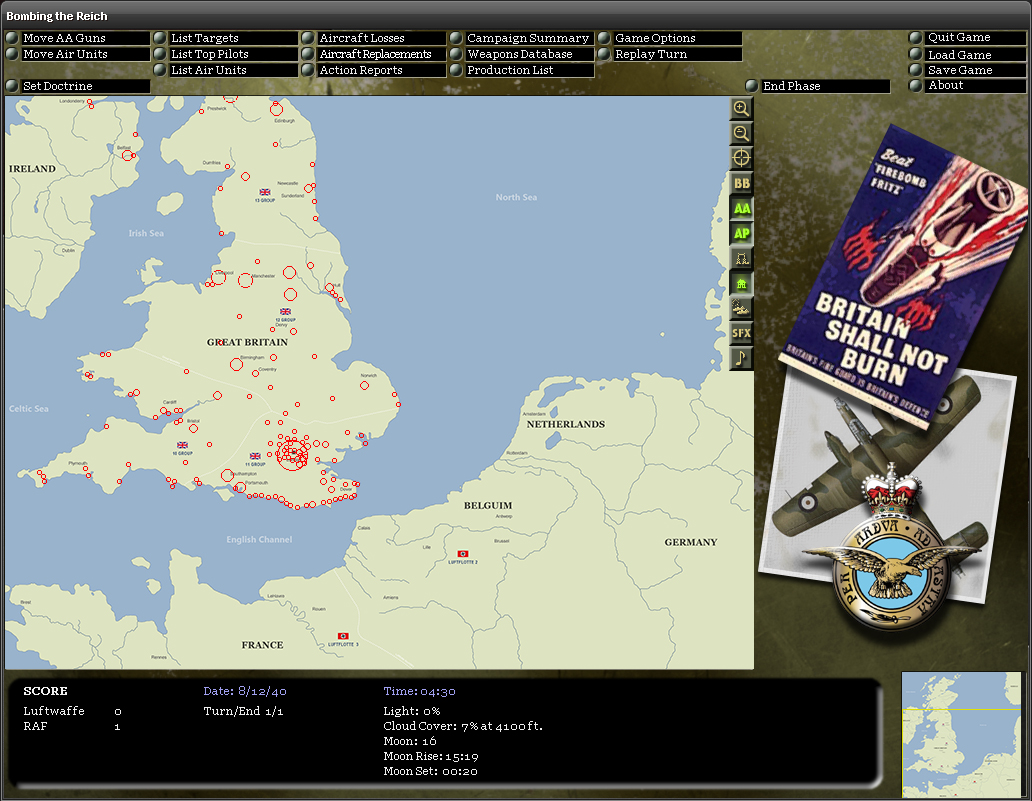Click the Time: 04:30 text
1032x801 pixels.
(x=419, y=691)
